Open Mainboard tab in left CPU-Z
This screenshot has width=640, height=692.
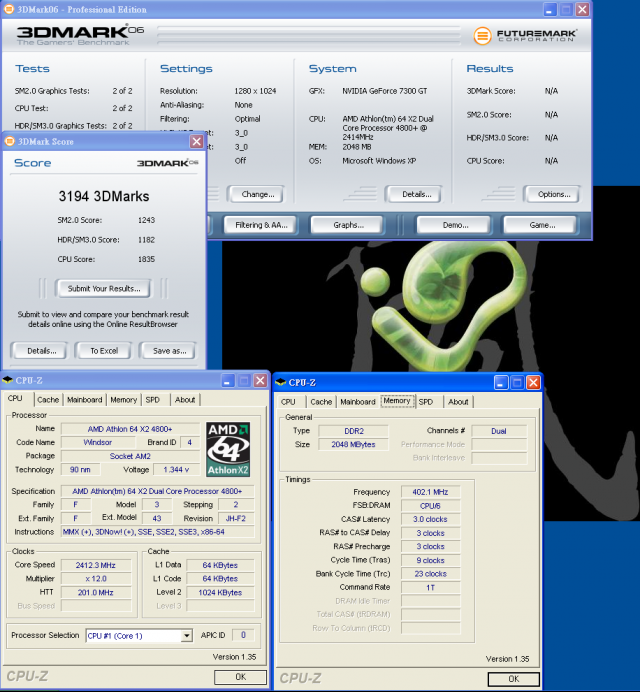pos(84,399)
